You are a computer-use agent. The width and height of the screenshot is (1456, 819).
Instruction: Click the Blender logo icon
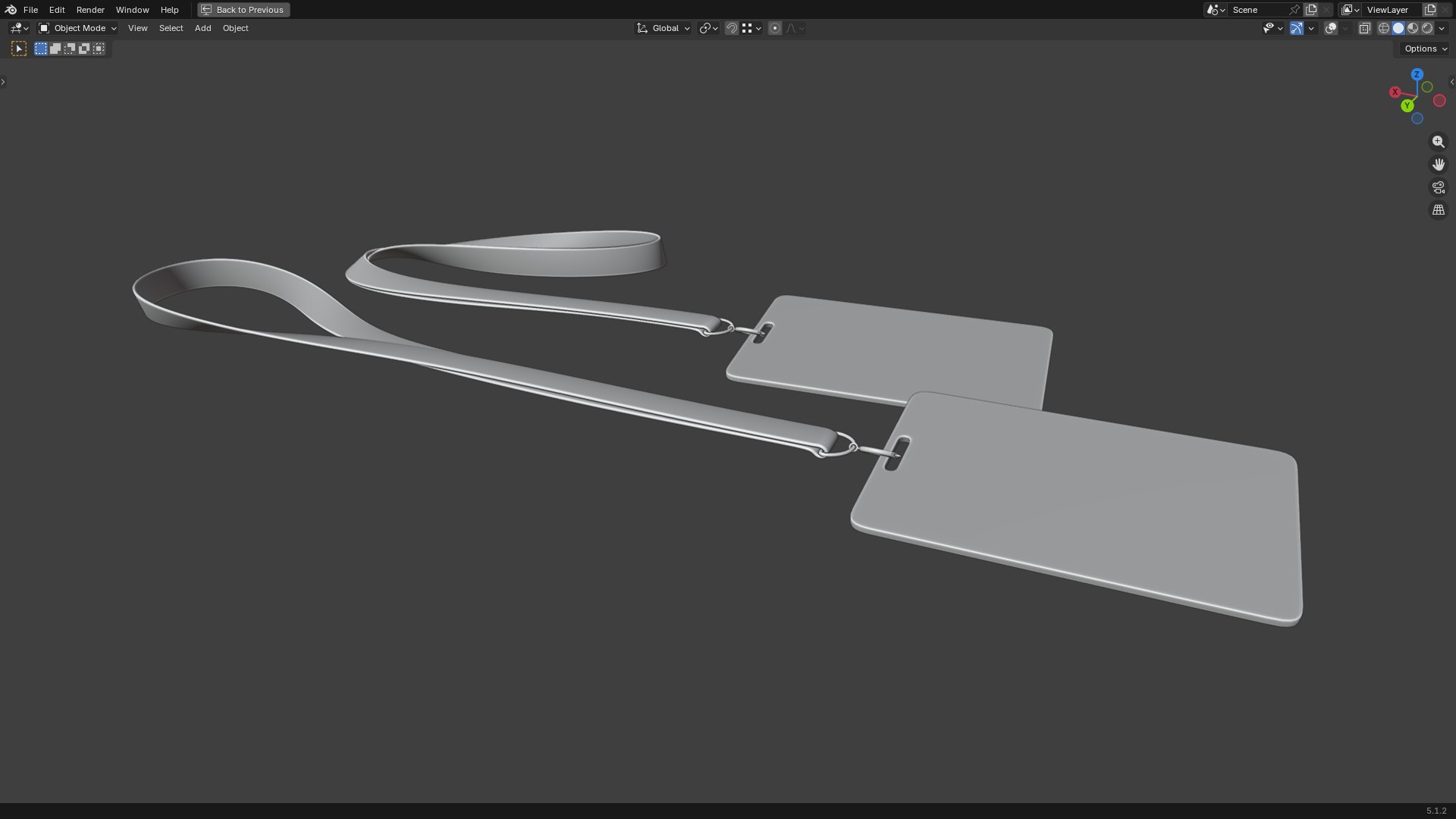click(x=11, y=10)
